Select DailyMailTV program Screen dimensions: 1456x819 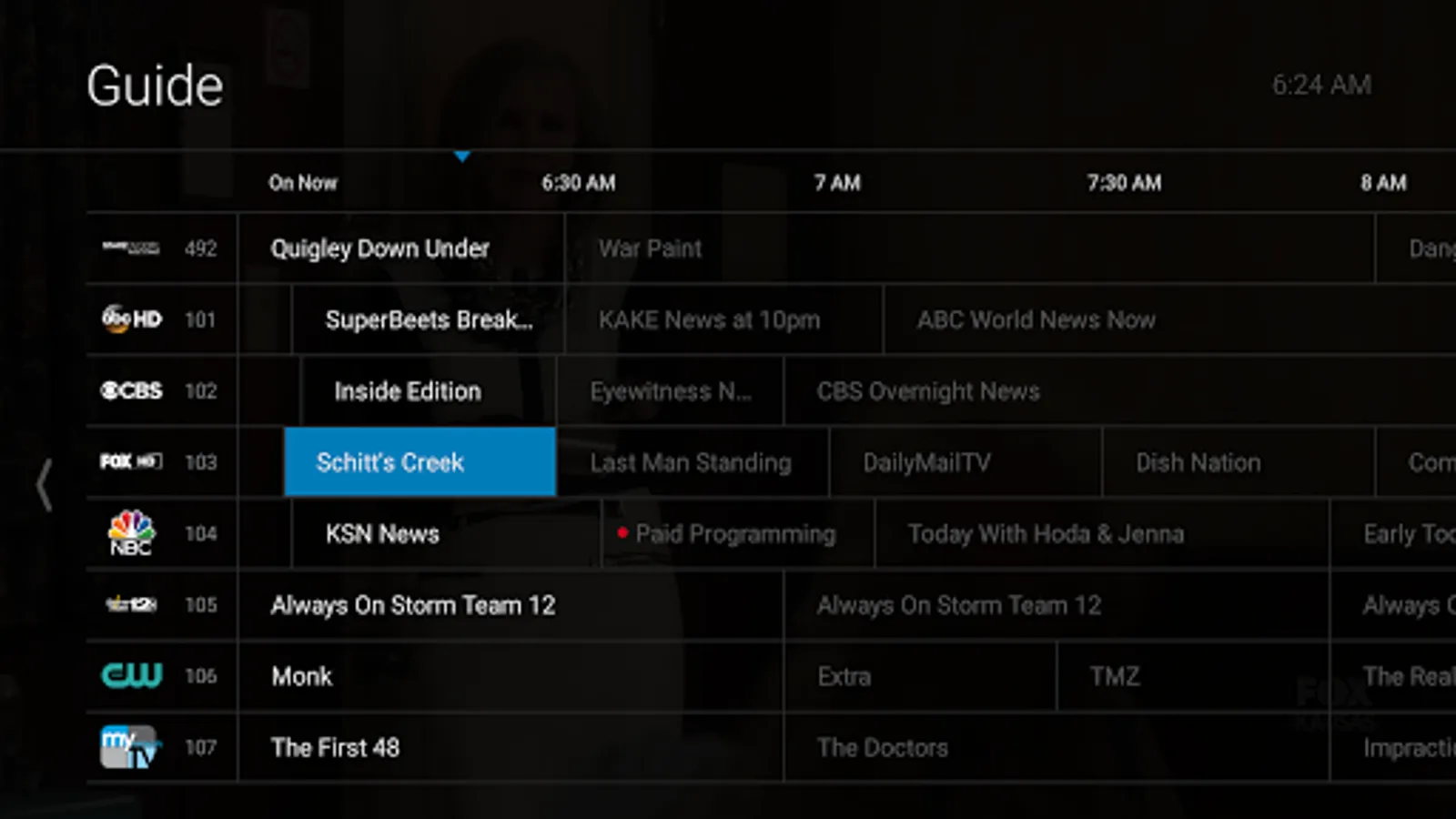(x=966, y=462)
